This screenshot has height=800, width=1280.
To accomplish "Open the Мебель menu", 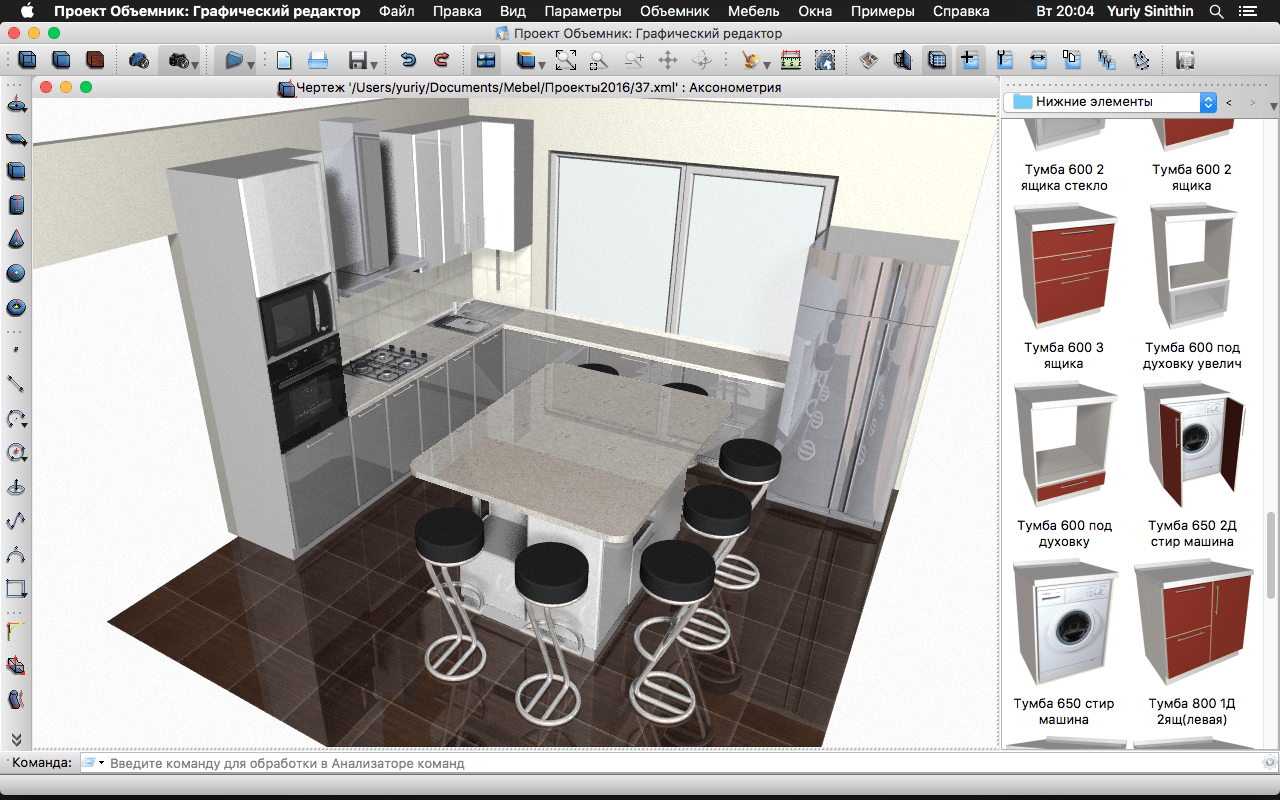I will (x=754, y=12).
